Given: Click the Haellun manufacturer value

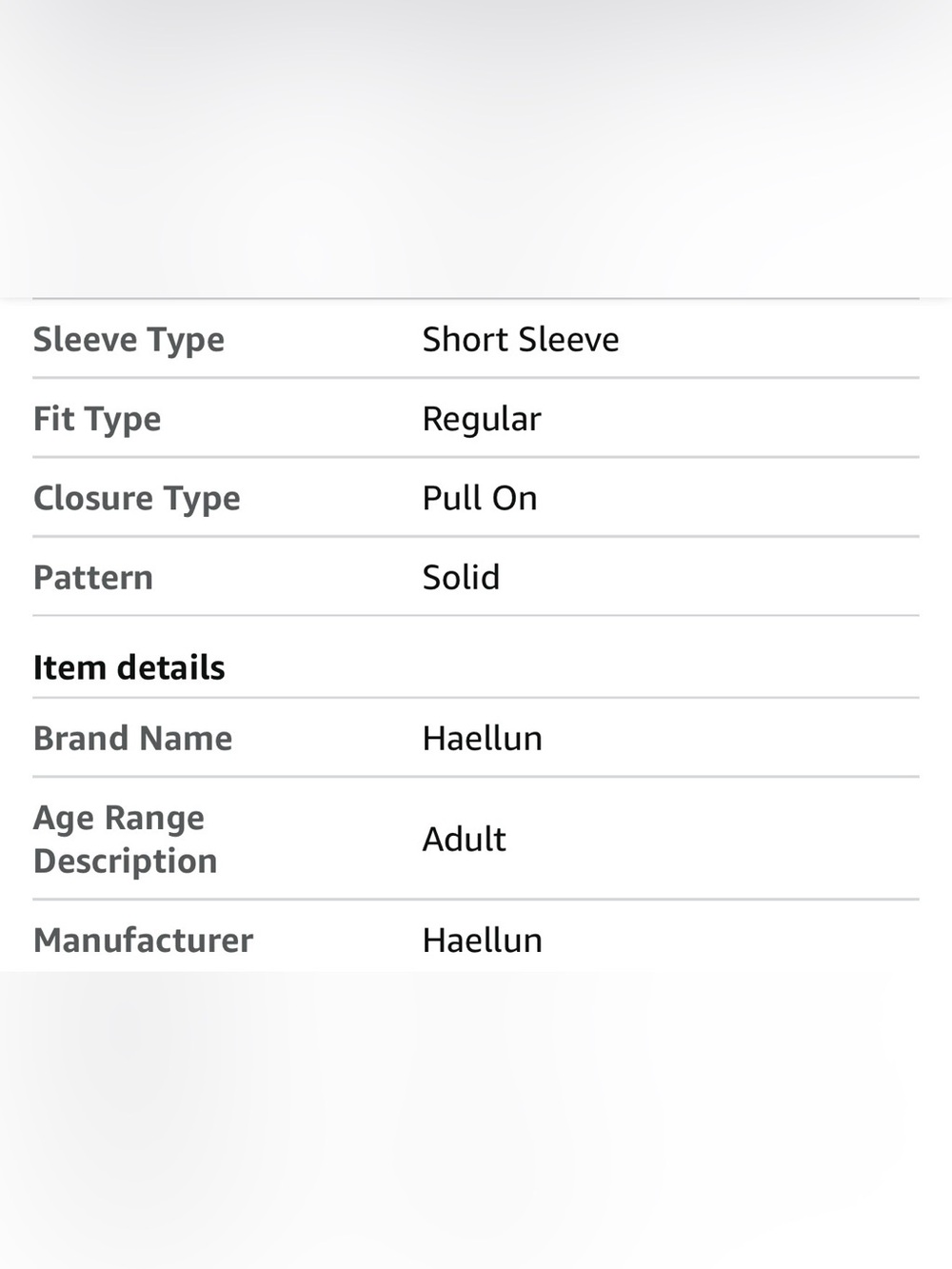Looking at the screenshot, I should (483, 940).
